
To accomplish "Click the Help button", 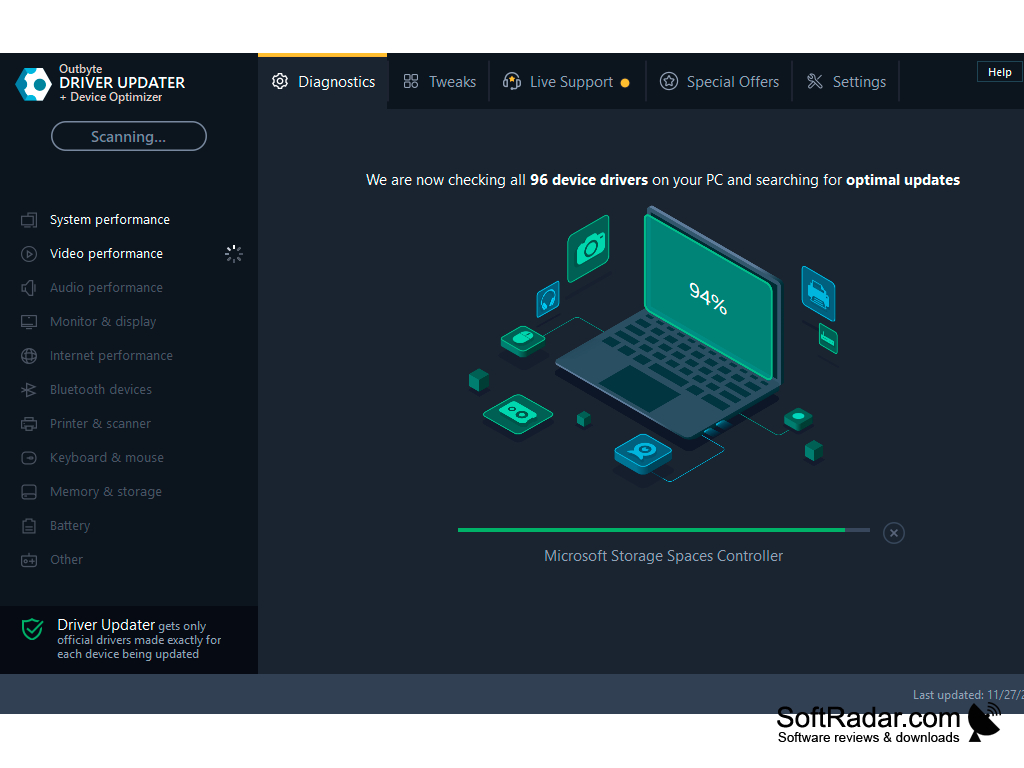I will pyautogui.click(x=999, y=72).
